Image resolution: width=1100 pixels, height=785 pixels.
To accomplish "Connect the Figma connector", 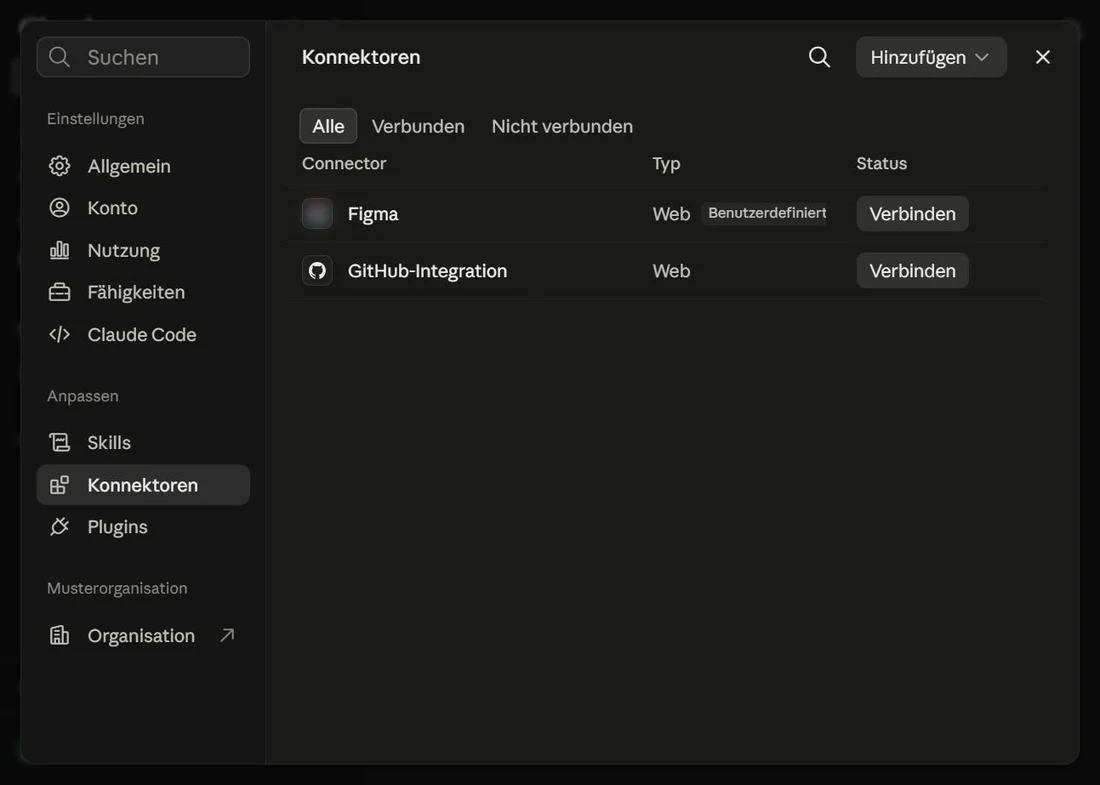I will pos(912,214).
